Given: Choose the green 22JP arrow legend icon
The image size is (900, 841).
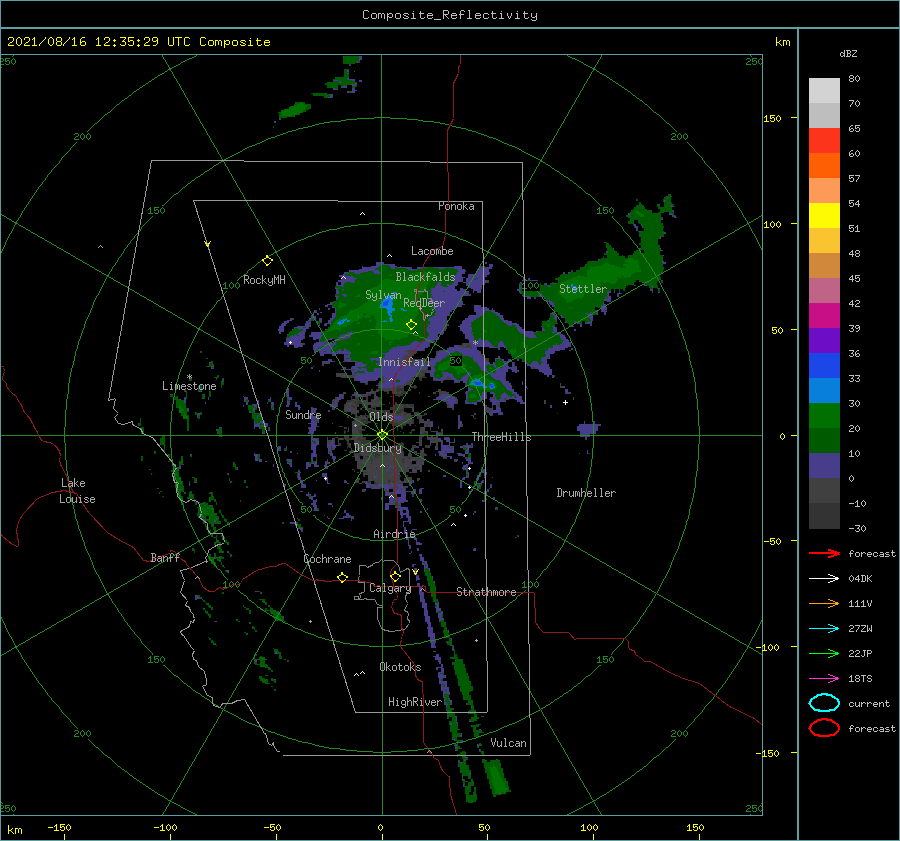Looking at the screenshot, I should pos(824,653).
